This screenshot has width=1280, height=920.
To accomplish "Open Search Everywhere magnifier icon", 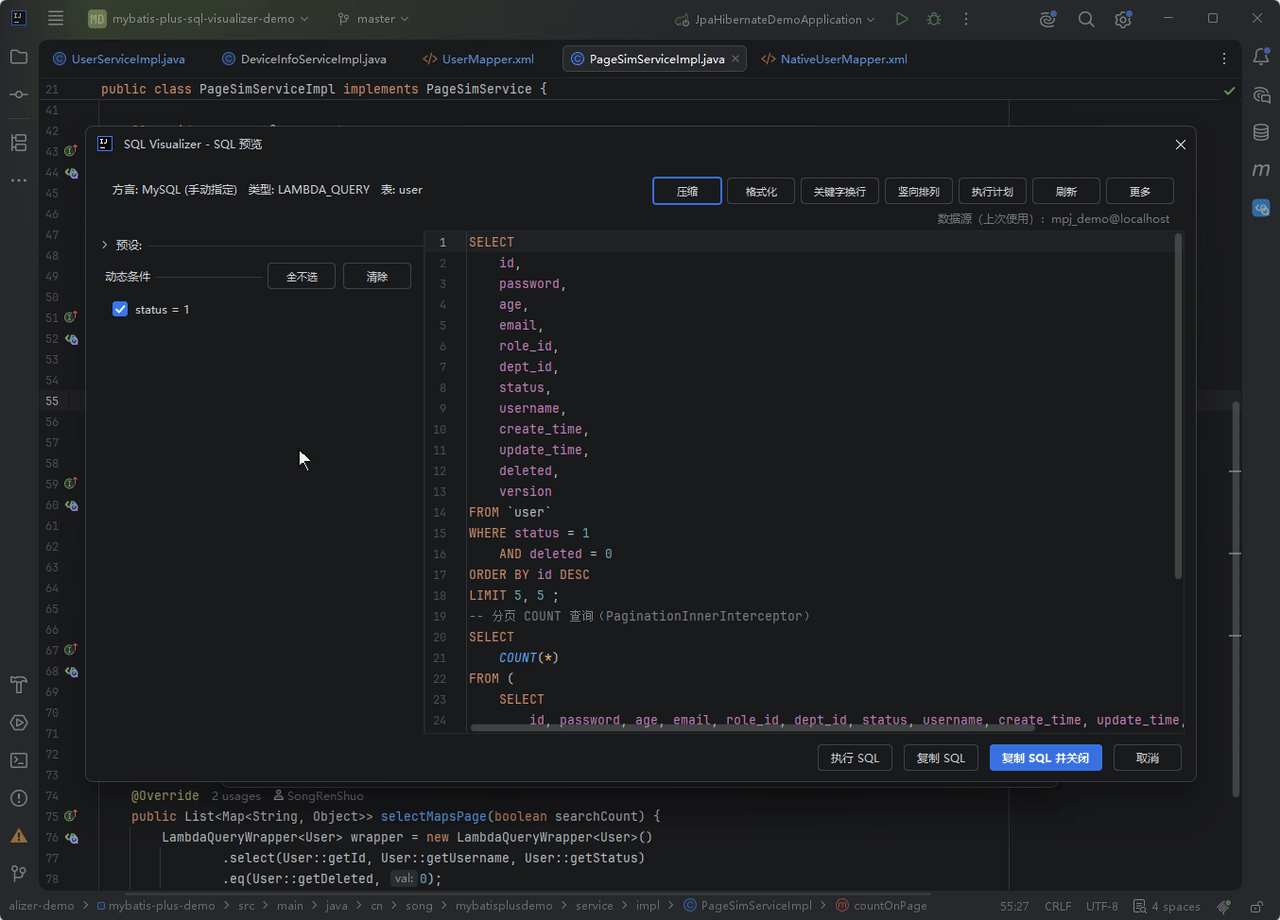I will [1086, 19].
